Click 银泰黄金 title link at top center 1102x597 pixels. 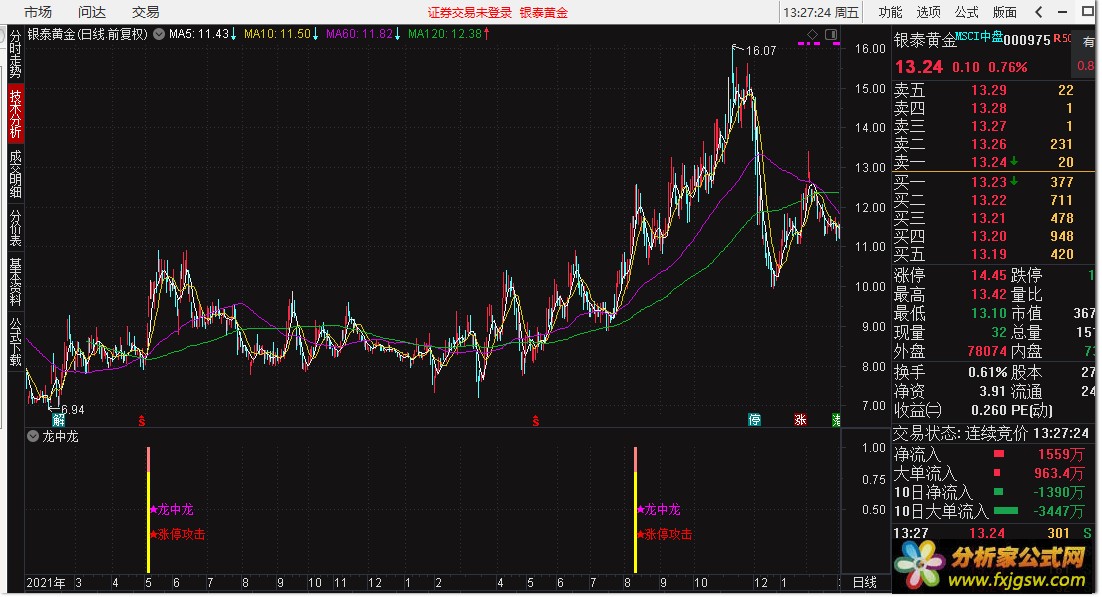pos(543,13)
